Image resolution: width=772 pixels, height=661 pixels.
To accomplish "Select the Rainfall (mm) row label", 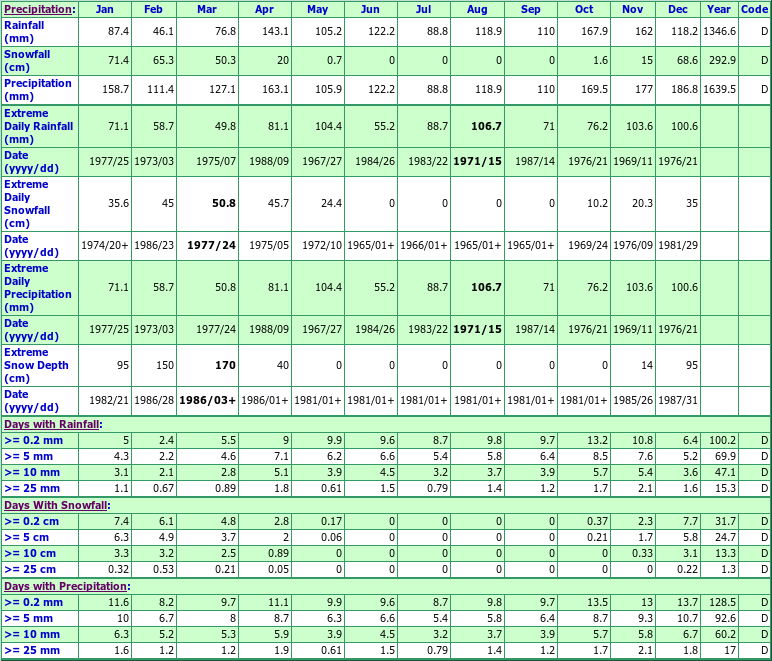I will click(x=25, y=31).
